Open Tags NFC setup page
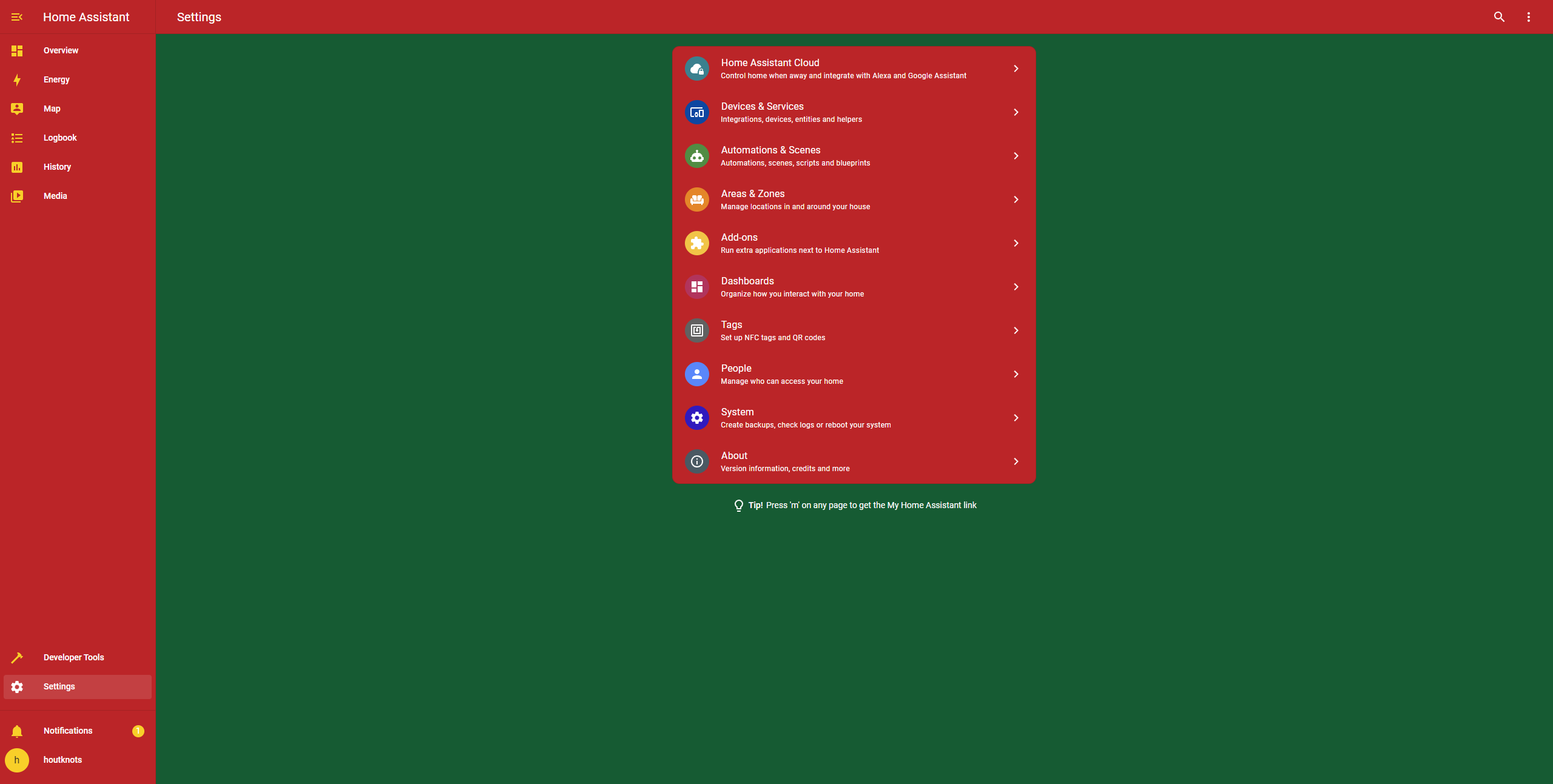The image size is (1553, 784). point(854,330)
